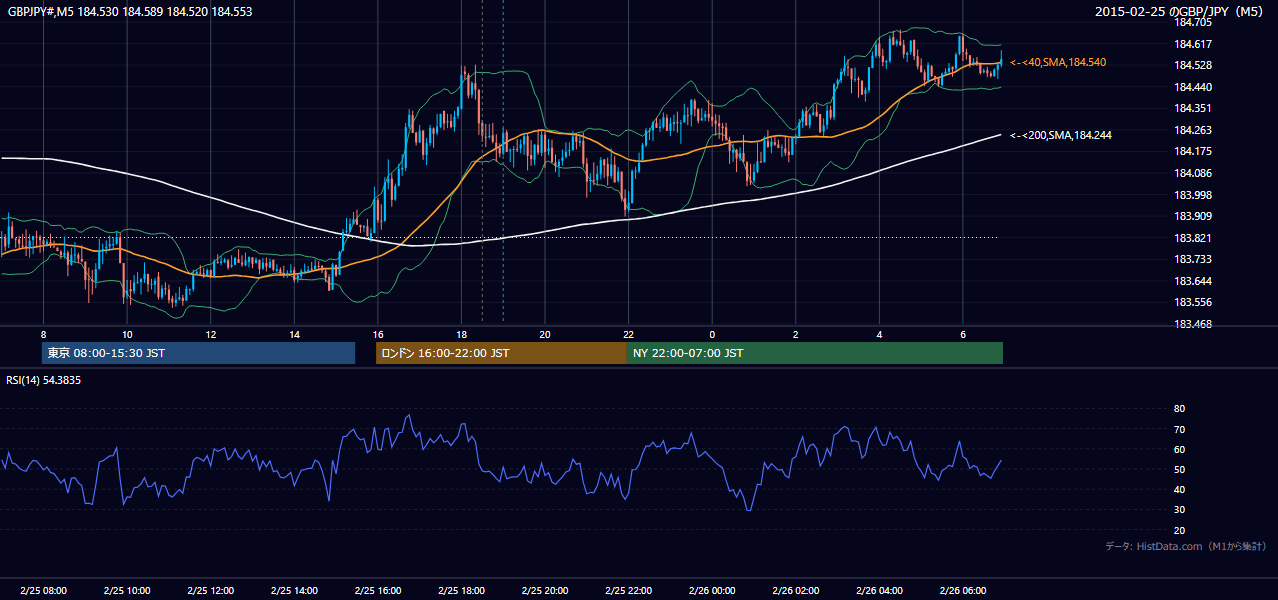Click the hour label 10 under the price chart
1278x600 pixels.
pyautogui.click(x=127, y=334)
